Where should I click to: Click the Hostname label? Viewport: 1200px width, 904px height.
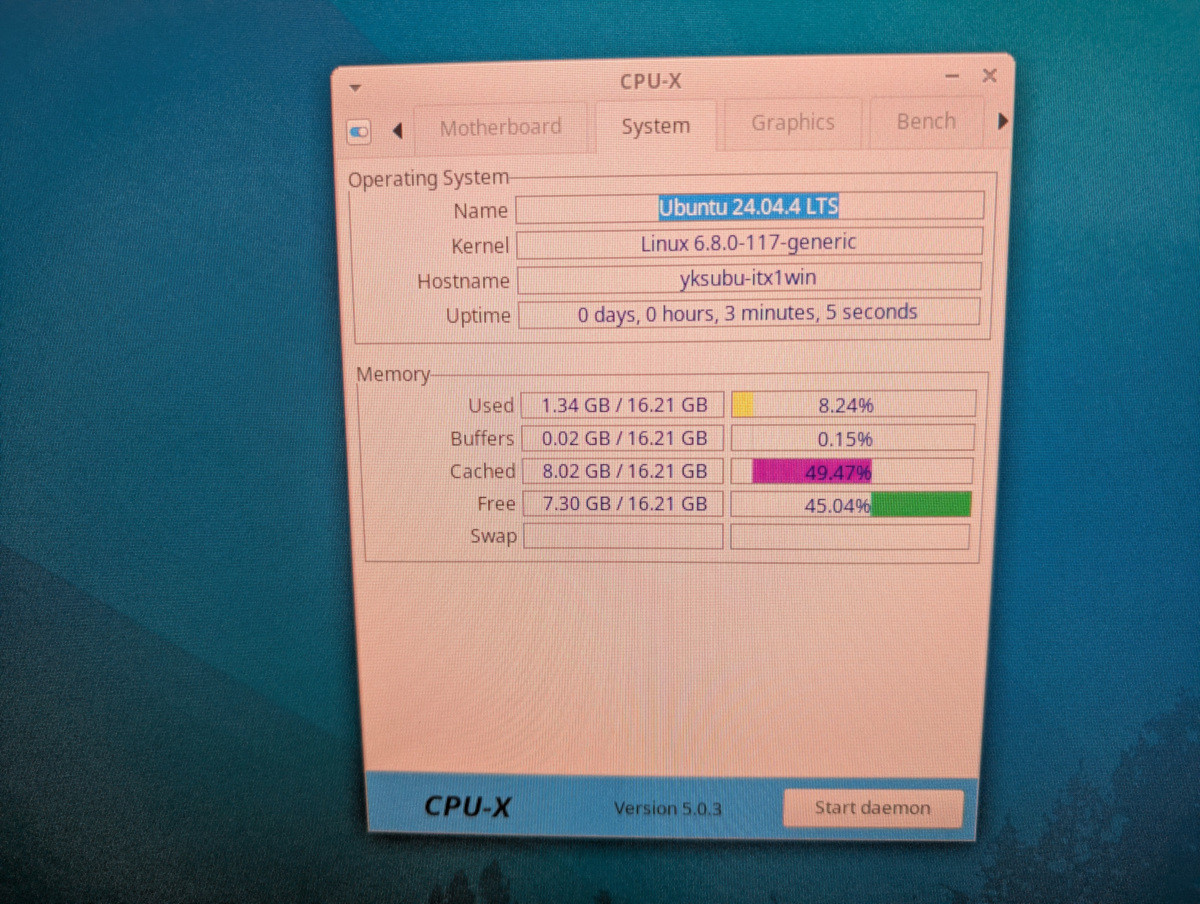tap(463, 281)
